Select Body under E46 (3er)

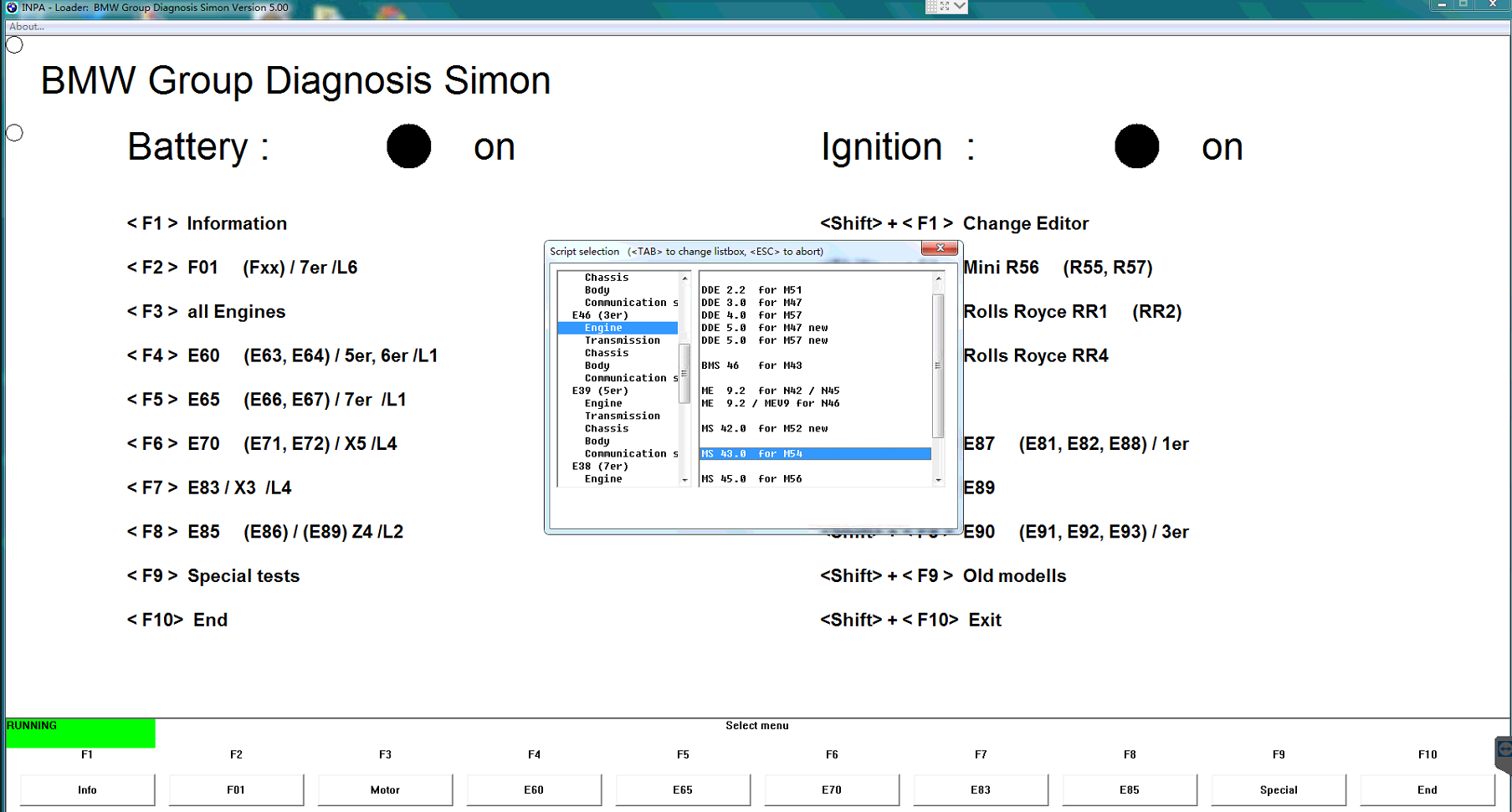coord(597,365)
